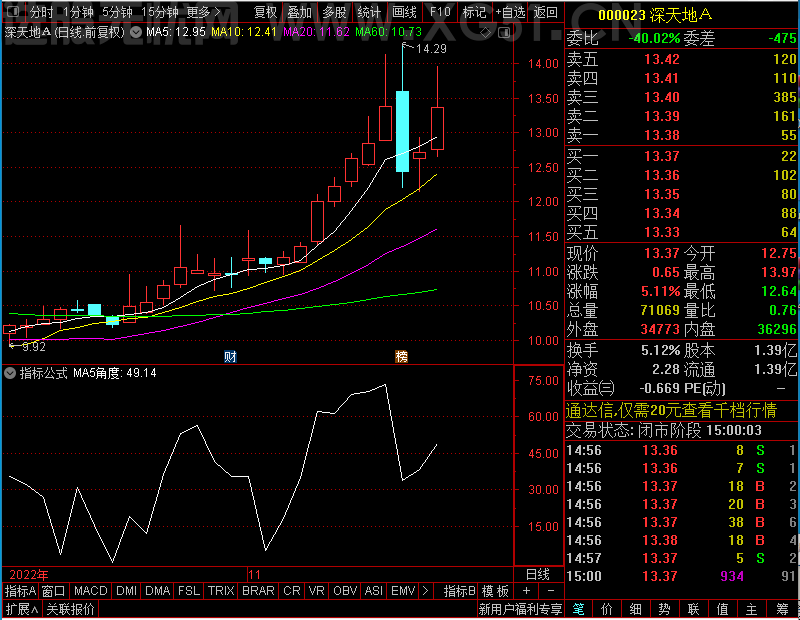
Task: Choose the EMV indicator
Action: [403, 591]
